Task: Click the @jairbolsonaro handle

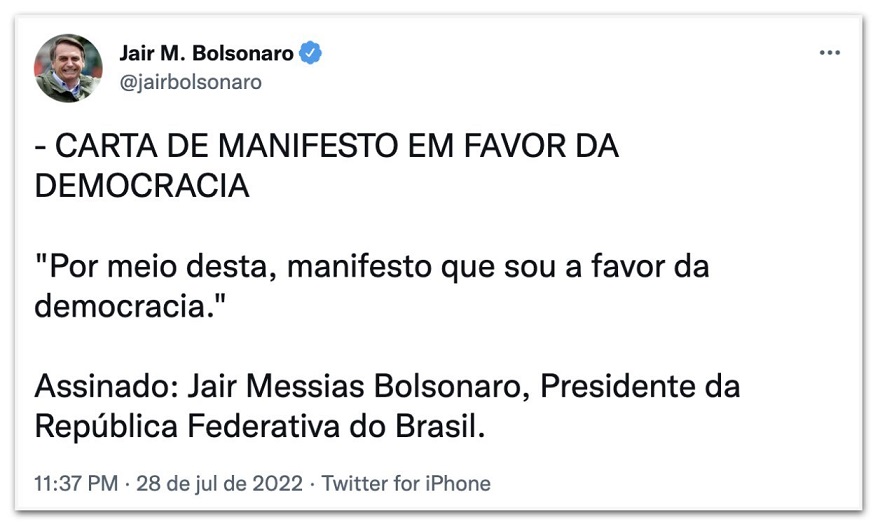Action: (x=190, y=82)
